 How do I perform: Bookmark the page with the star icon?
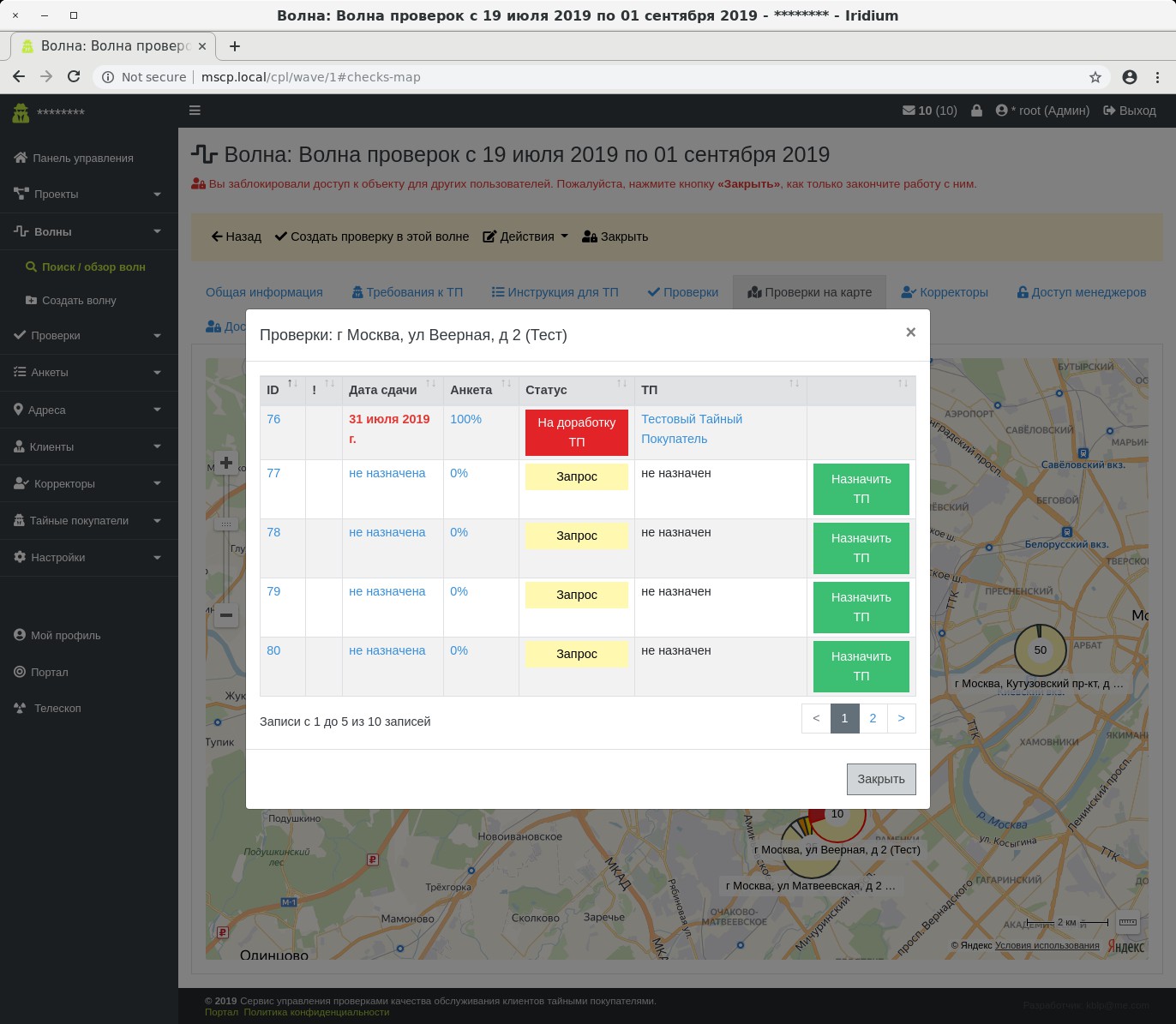click(x=1095, y=77)
